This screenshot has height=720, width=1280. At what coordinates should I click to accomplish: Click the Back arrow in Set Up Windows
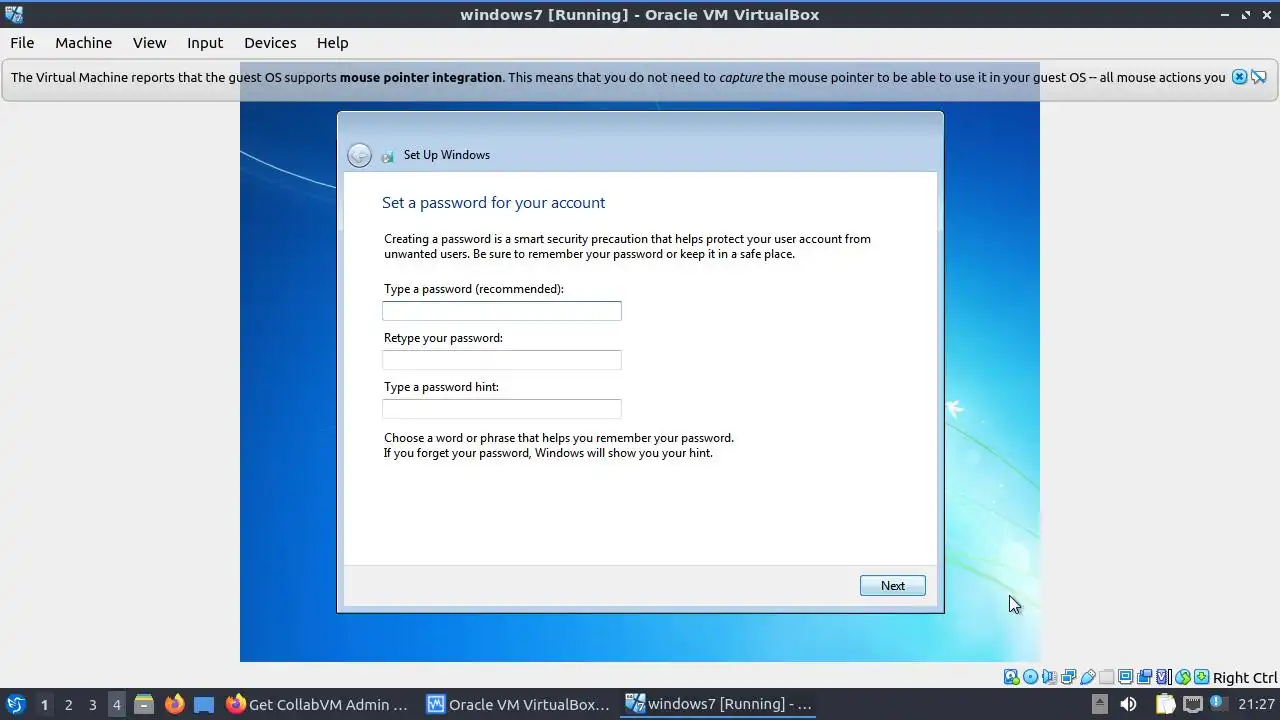[x=359, y=155]
